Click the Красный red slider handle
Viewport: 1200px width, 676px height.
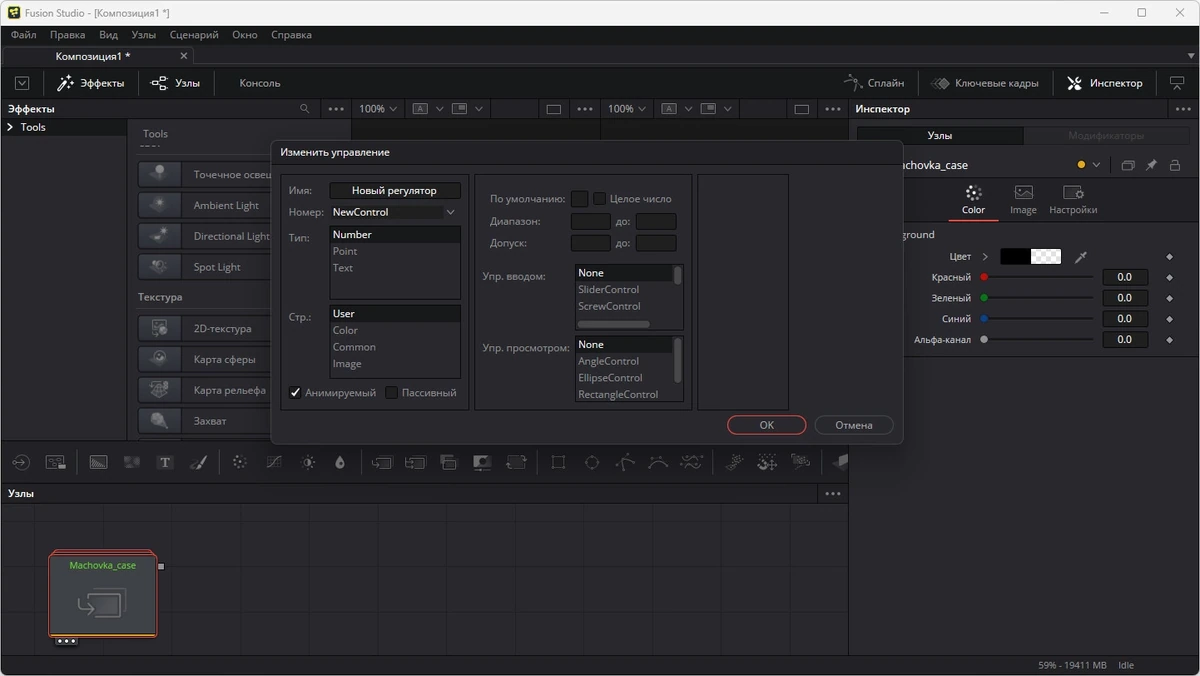[984, 277]
